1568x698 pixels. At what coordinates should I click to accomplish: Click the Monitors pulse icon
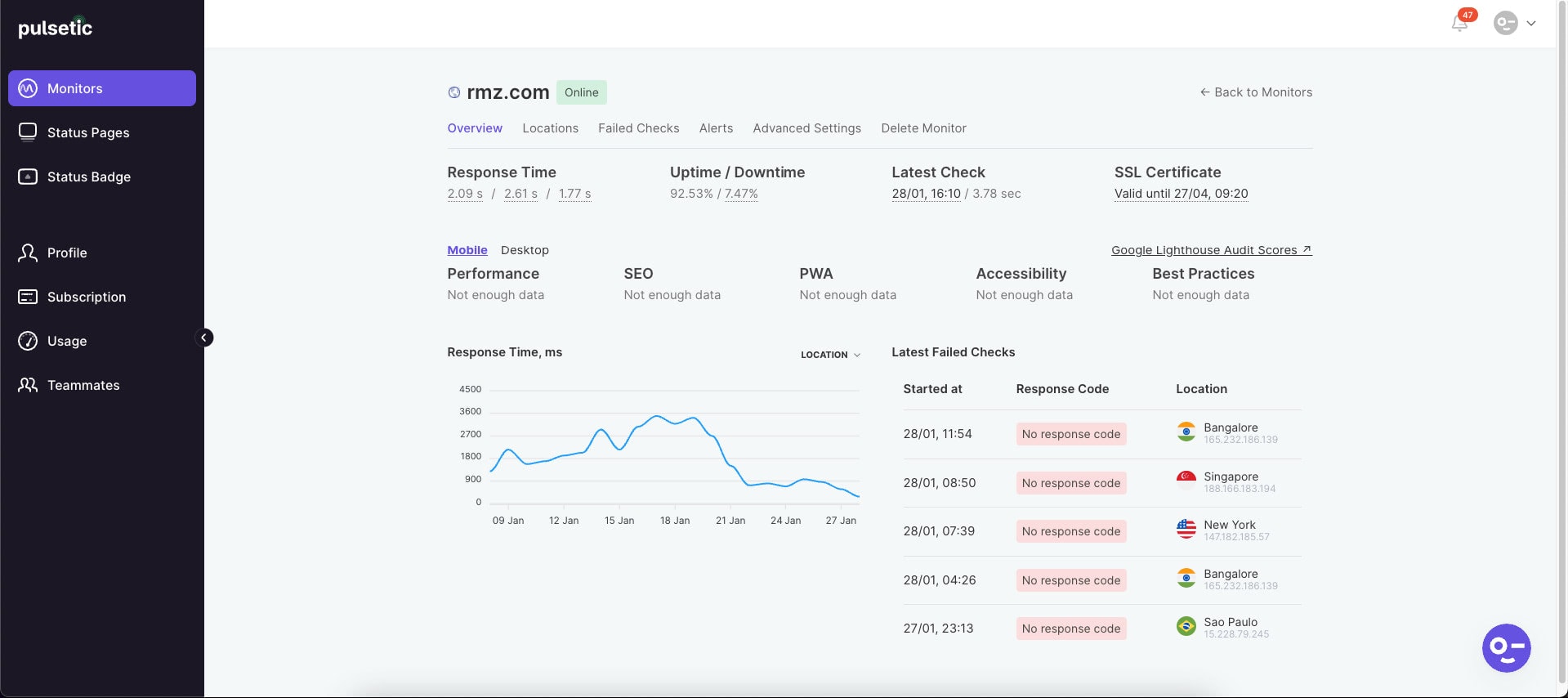tap(28, 88)
